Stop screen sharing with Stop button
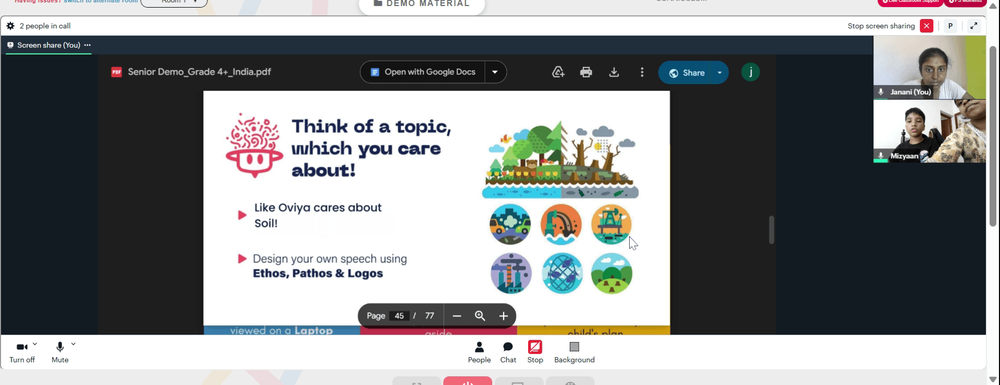The image size is (1000, 385). coord(535,352)
